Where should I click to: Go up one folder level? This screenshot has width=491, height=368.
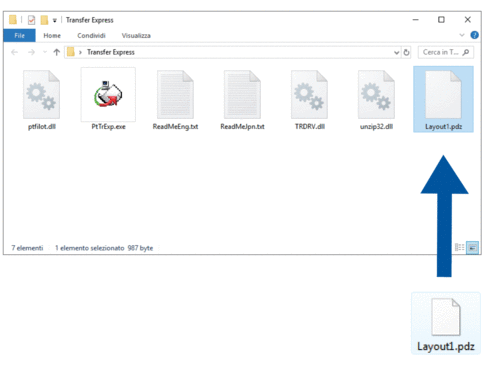[56, 52]
